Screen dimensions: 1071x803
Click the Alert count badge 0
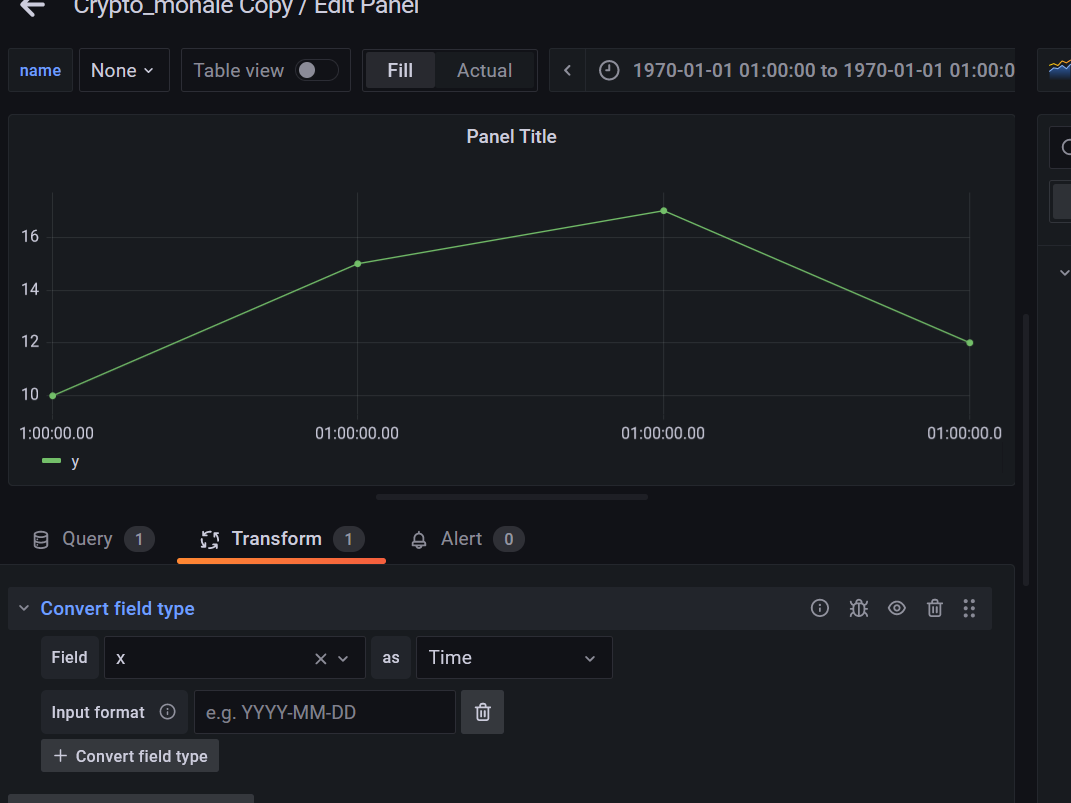(x=509, y=539)
